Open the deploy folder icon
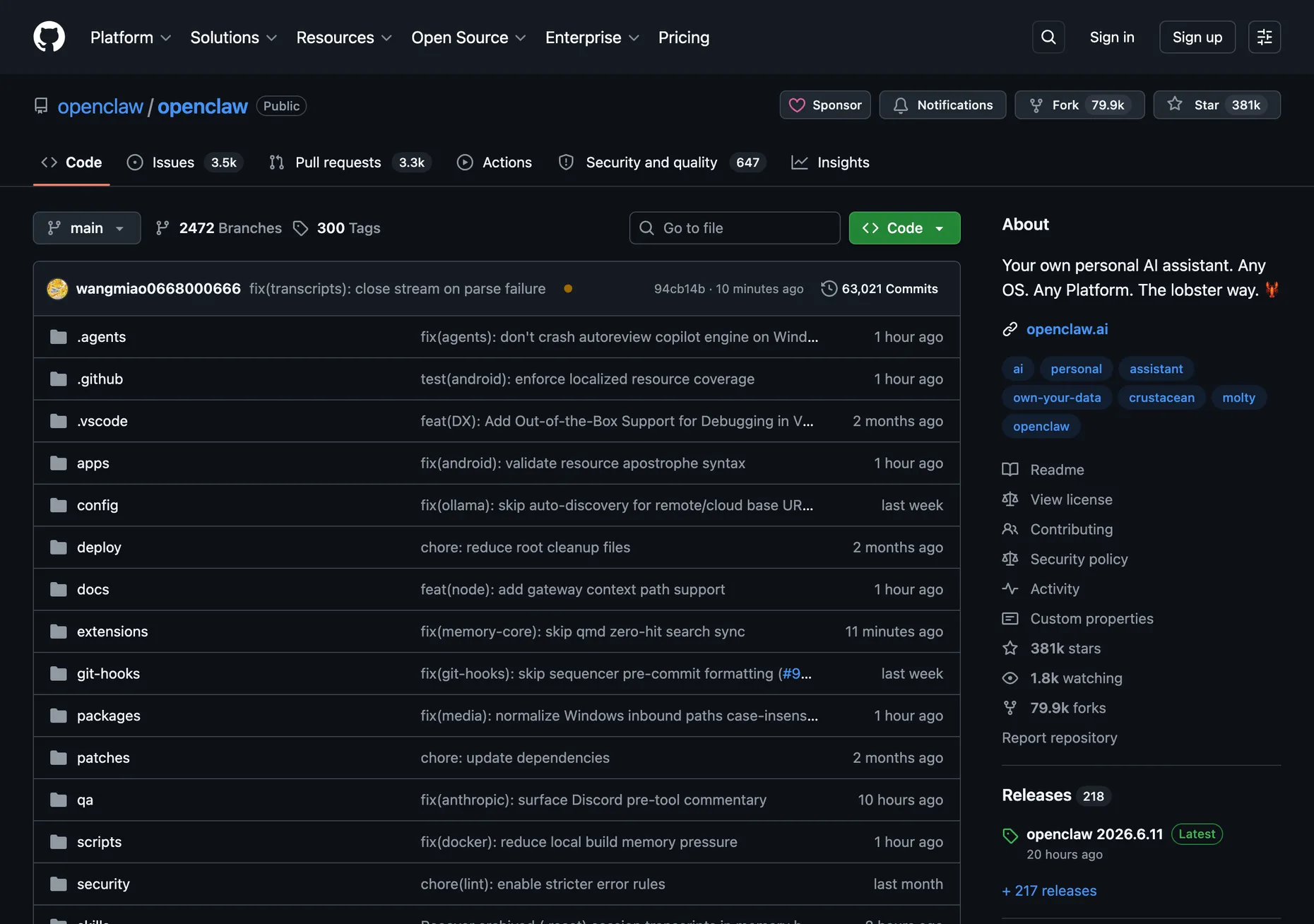 tap(59, 547)
